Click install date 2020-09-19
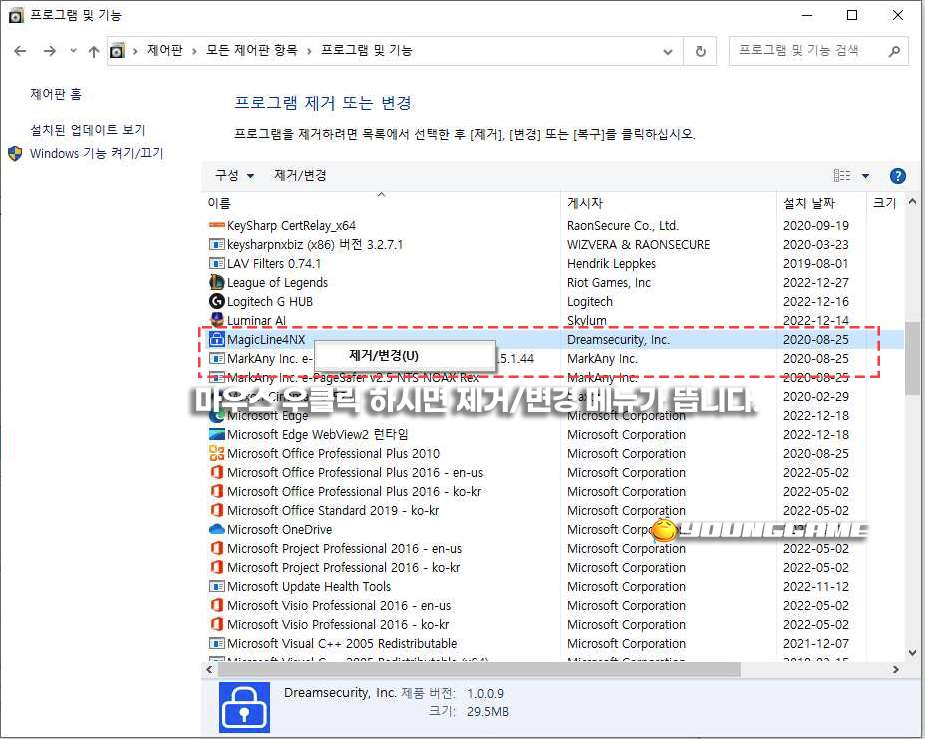This screenshot has width=925, height=739. (816, 225)
